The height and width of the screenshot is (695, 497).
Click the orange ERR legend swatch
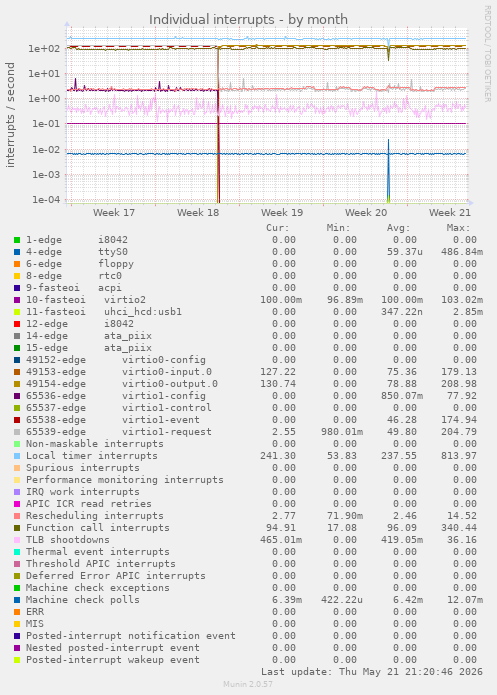click(x=17, y=612)
